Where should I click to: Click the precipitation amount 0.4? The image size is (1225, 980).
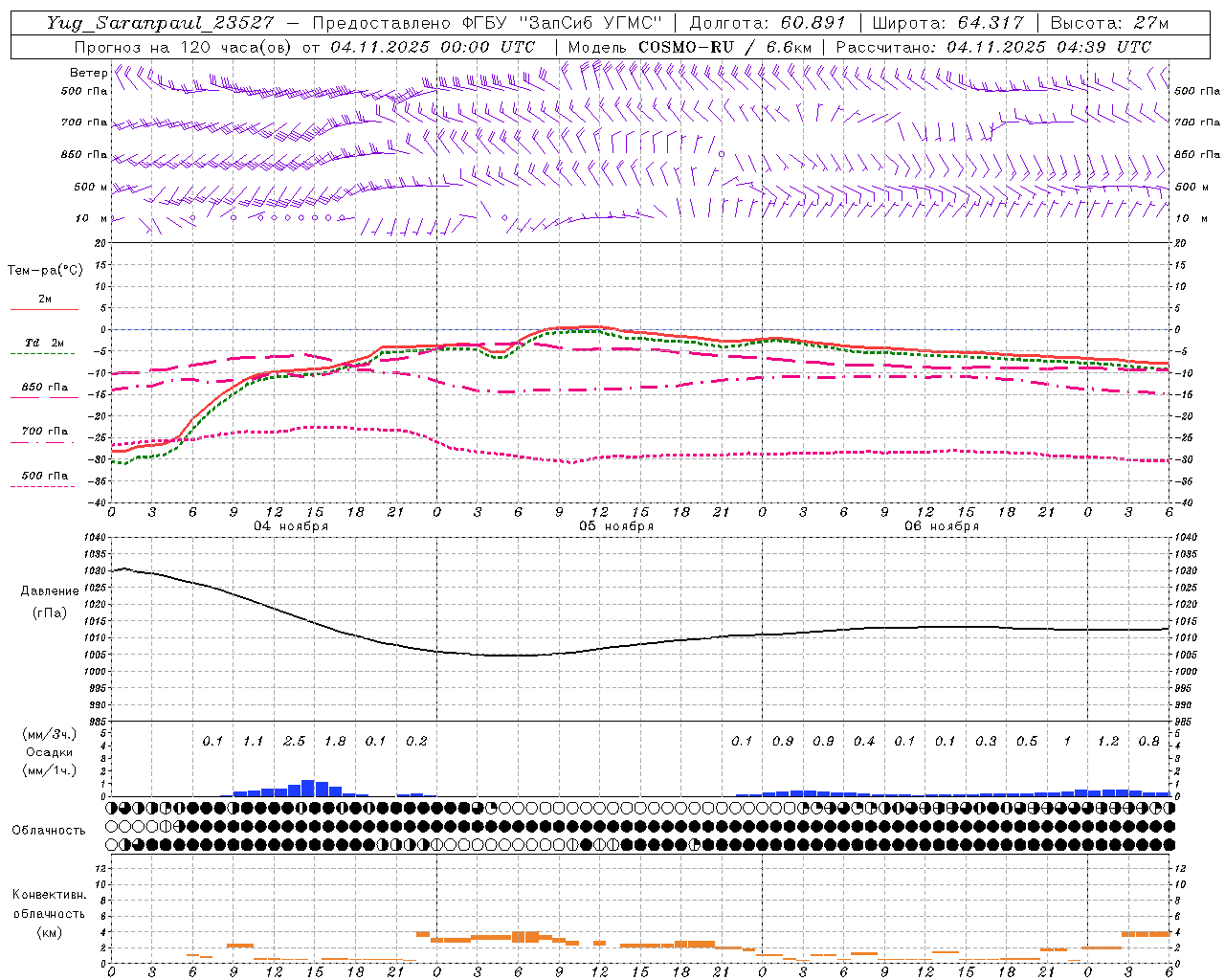tap(864, 742)
